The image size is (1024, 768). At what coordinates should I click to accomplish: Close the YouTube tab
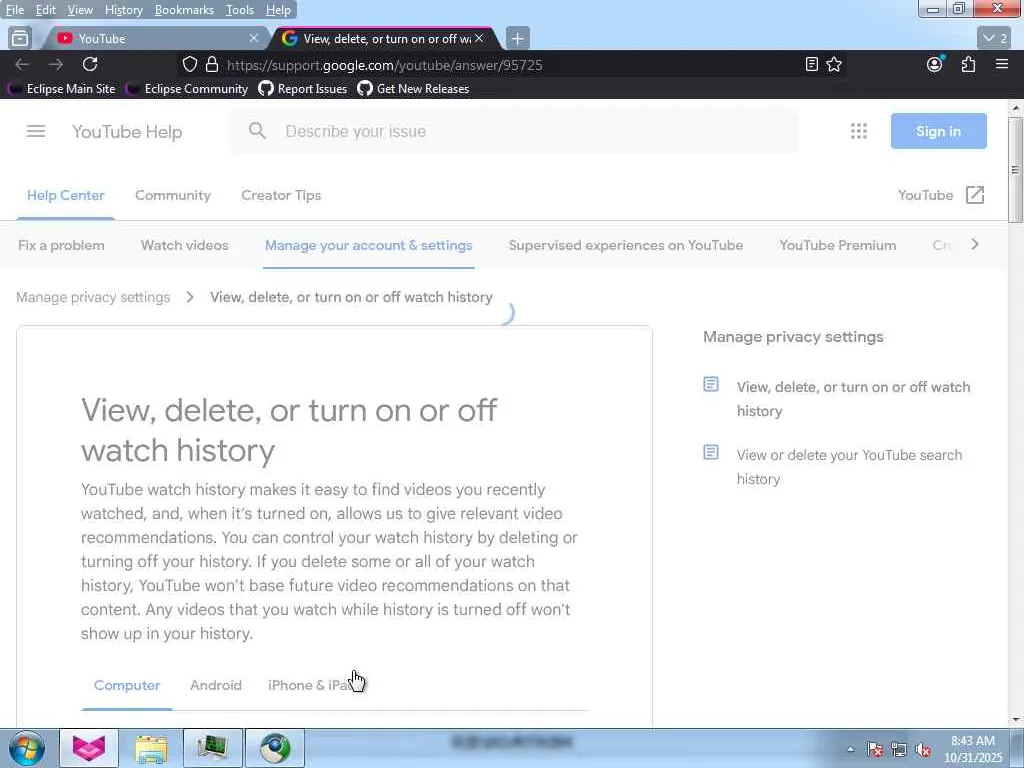(254, 39)
